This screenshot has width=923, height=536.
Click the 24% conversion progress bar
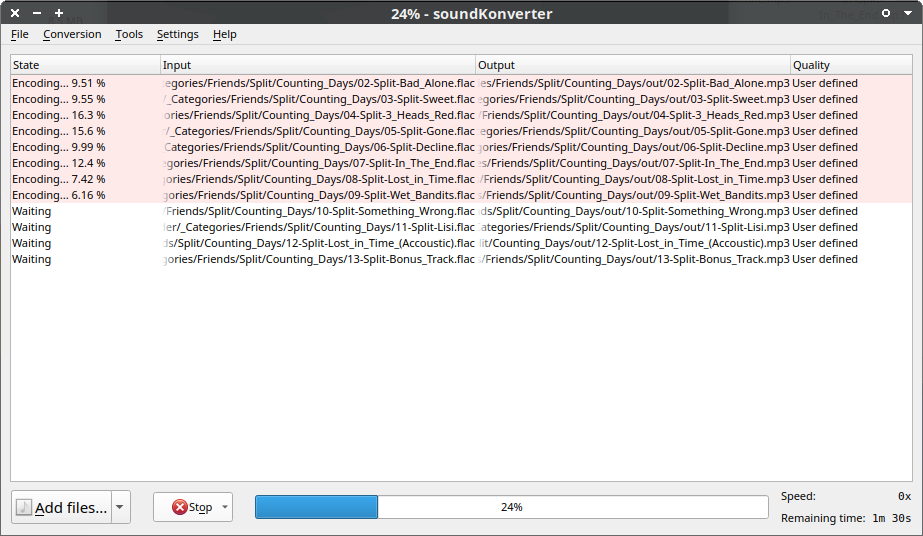point(511,507)
